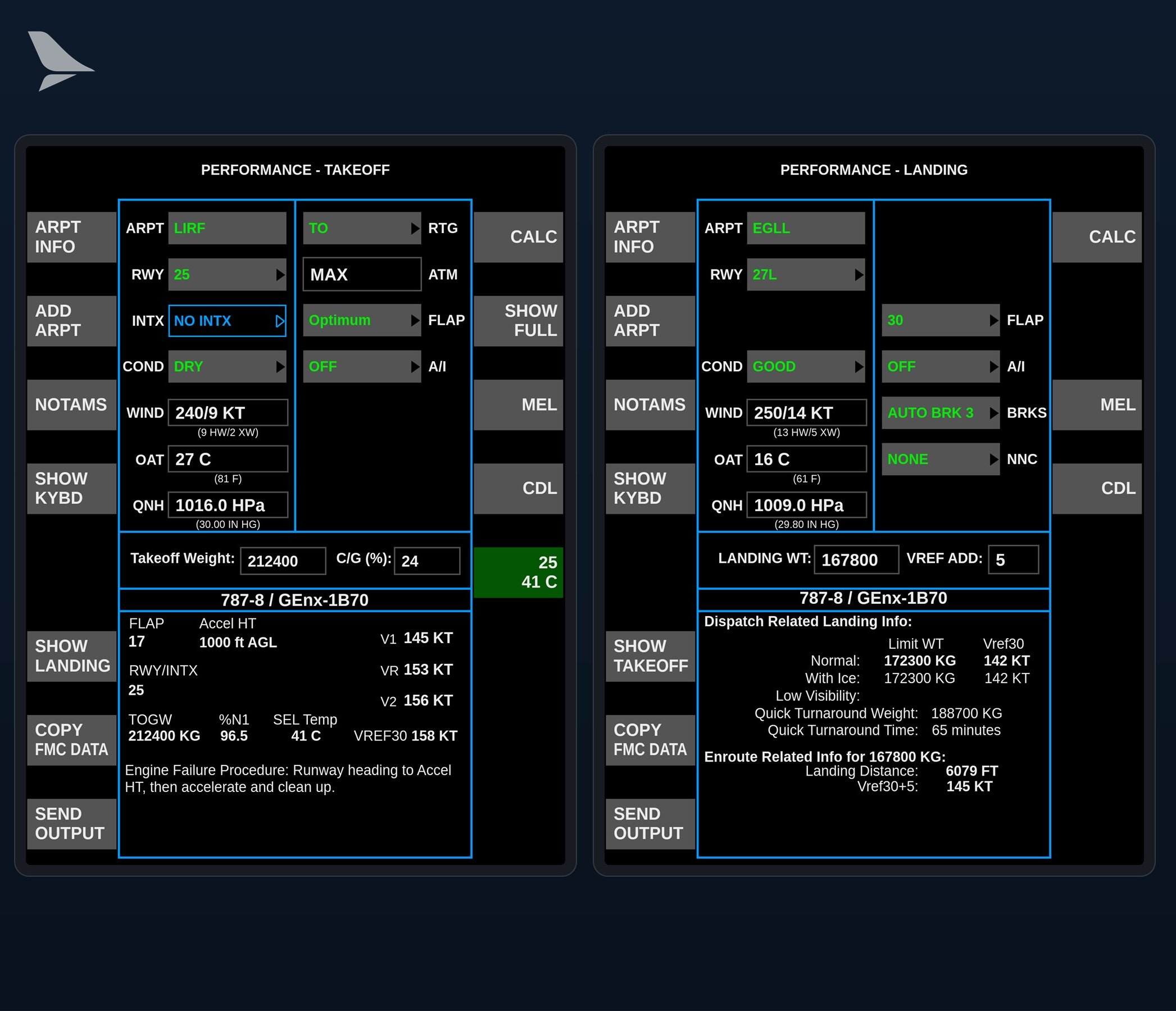The width and height of the screenshot is (1176, 1011).
Task: Open landing A/I OFF dropdown
Action: click(941, 367)
